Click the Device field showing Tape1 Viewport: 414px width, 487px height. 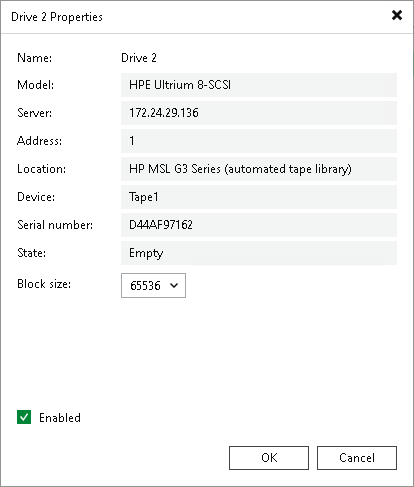259,197
